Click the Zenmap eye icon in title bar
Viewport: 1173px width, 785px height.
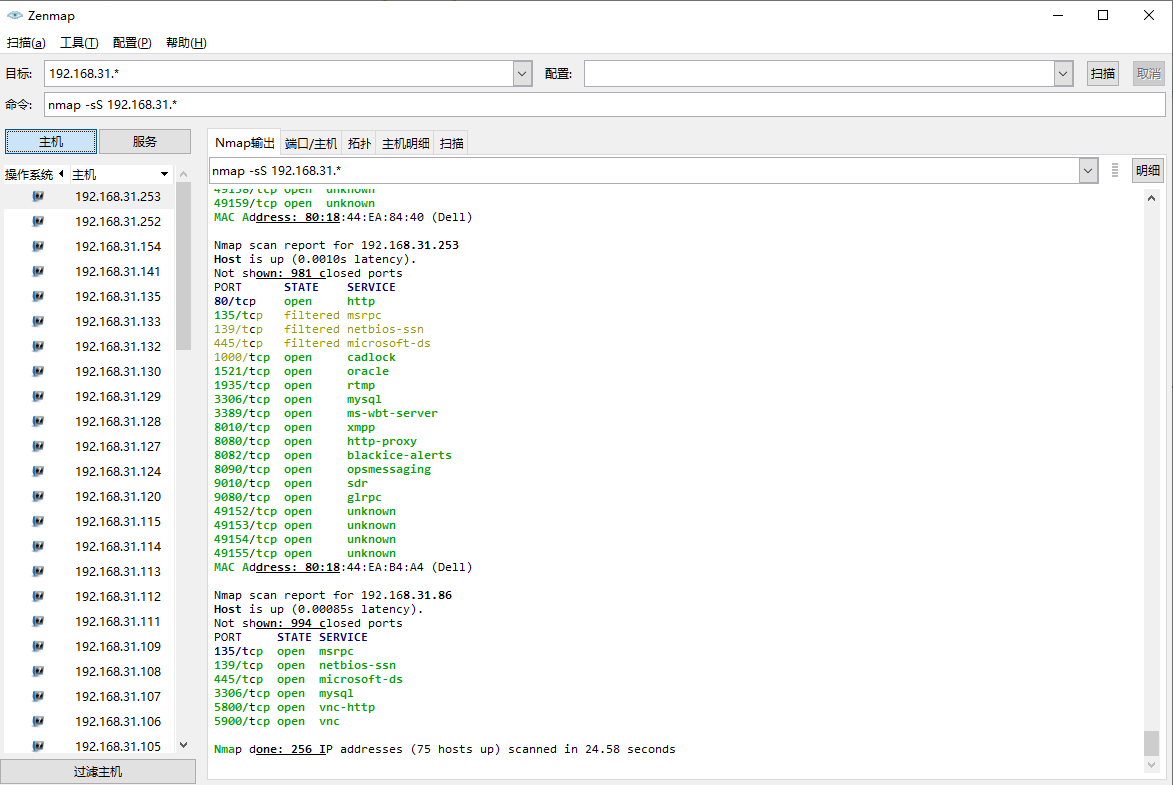[x=14, y=15]
